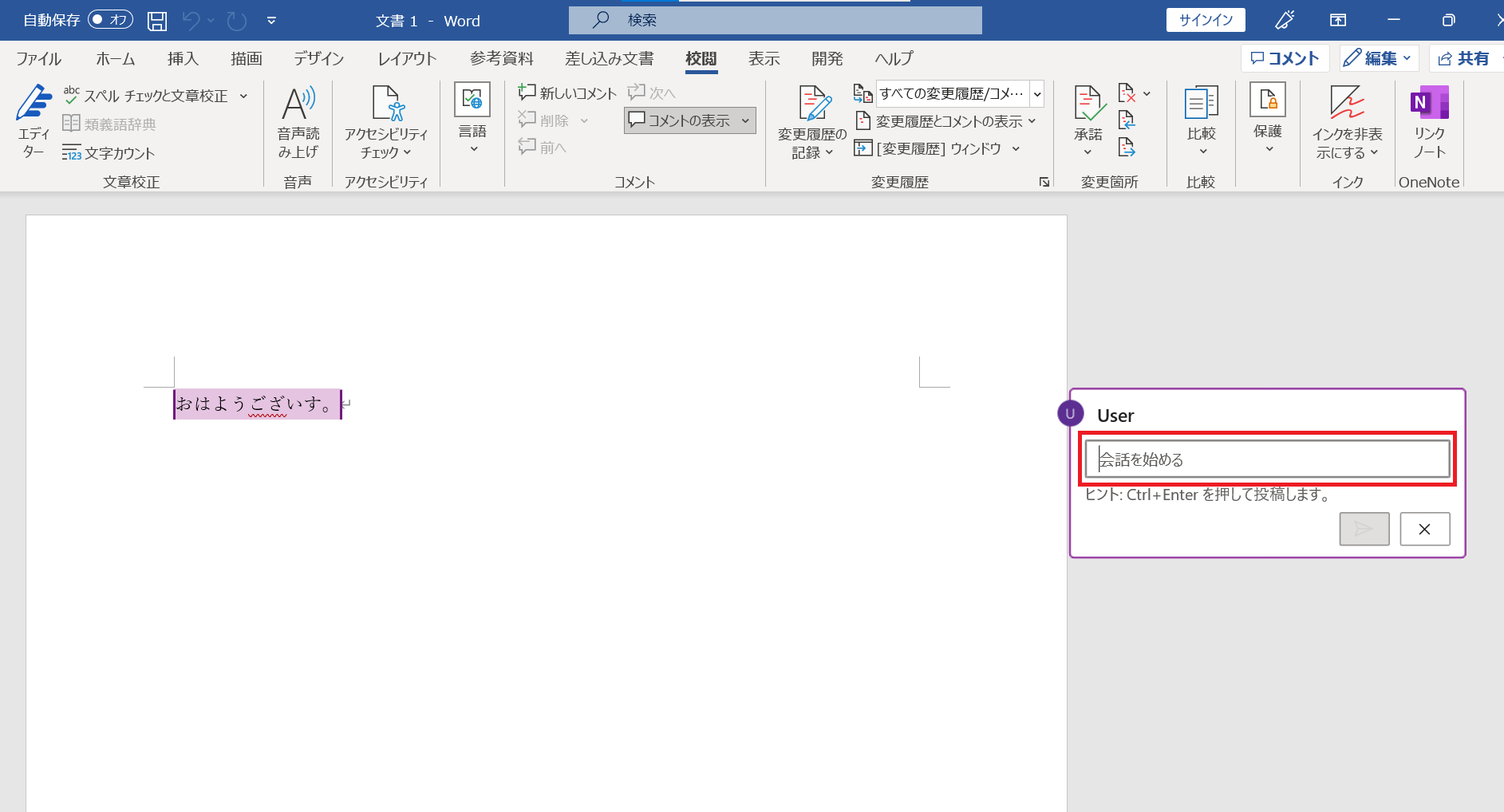Open the Editor (エディター) proofing tool

coord(34,120)
